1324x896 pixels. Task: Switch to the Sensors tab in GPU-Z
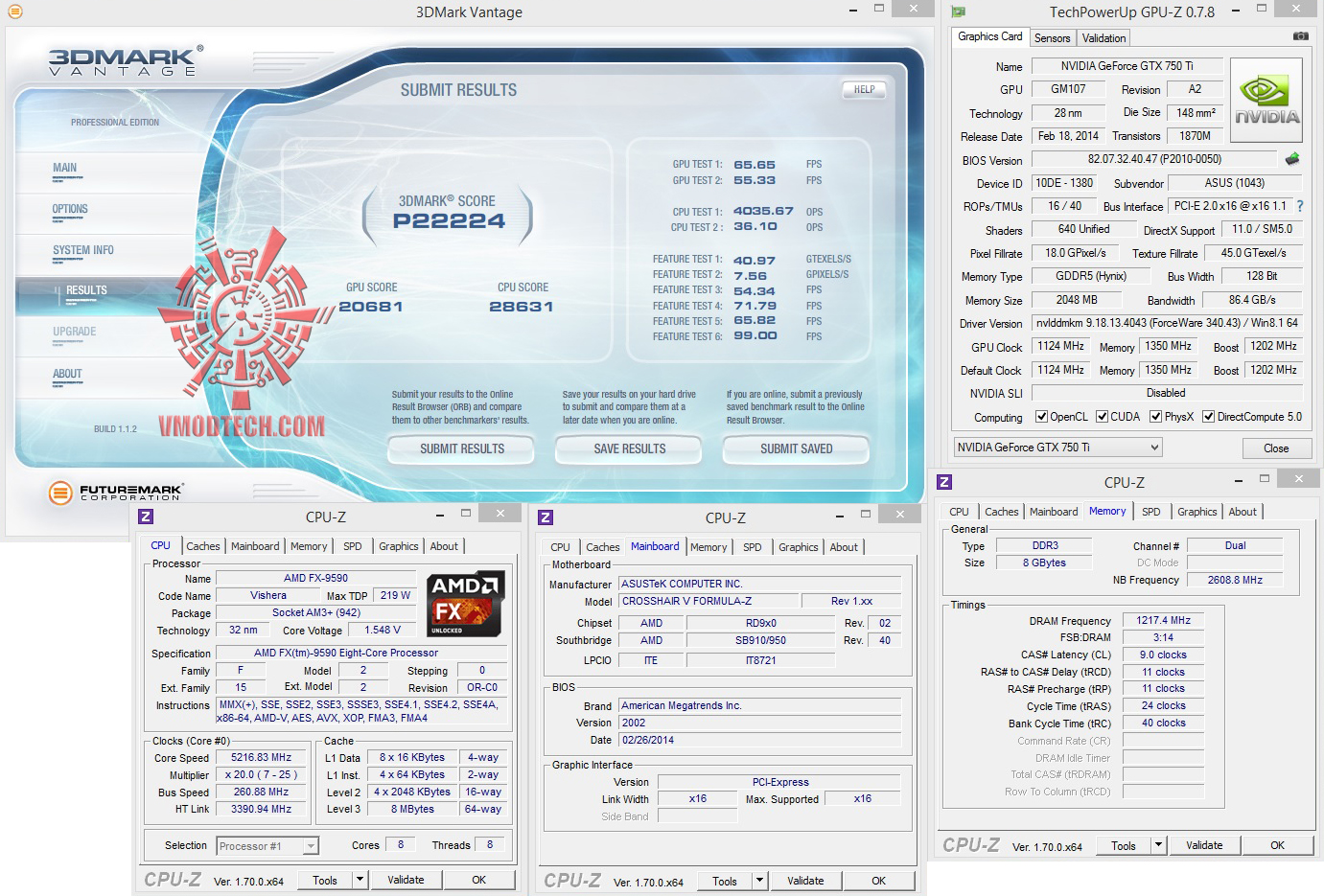(x=1052, y=38)
